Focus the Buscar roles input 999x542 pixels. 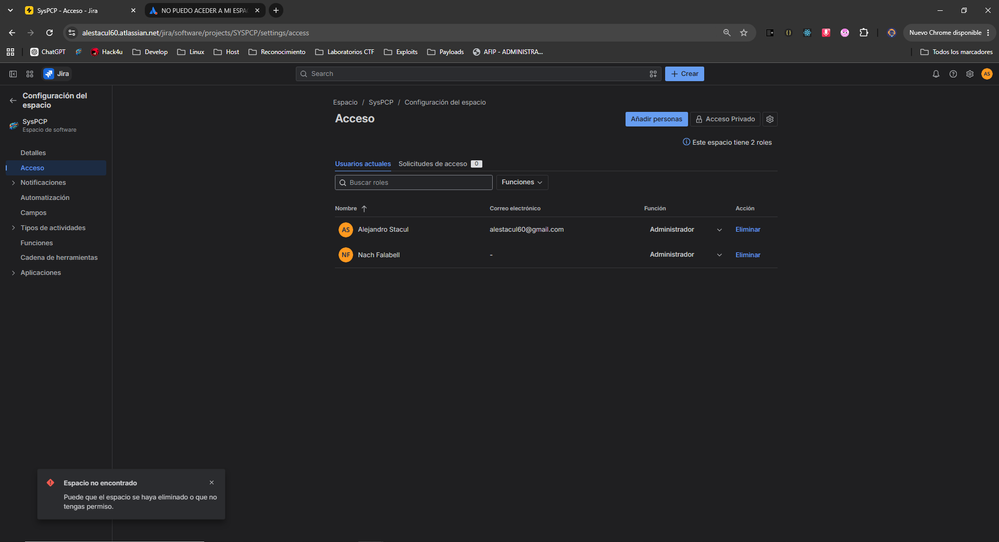(413, 182)
